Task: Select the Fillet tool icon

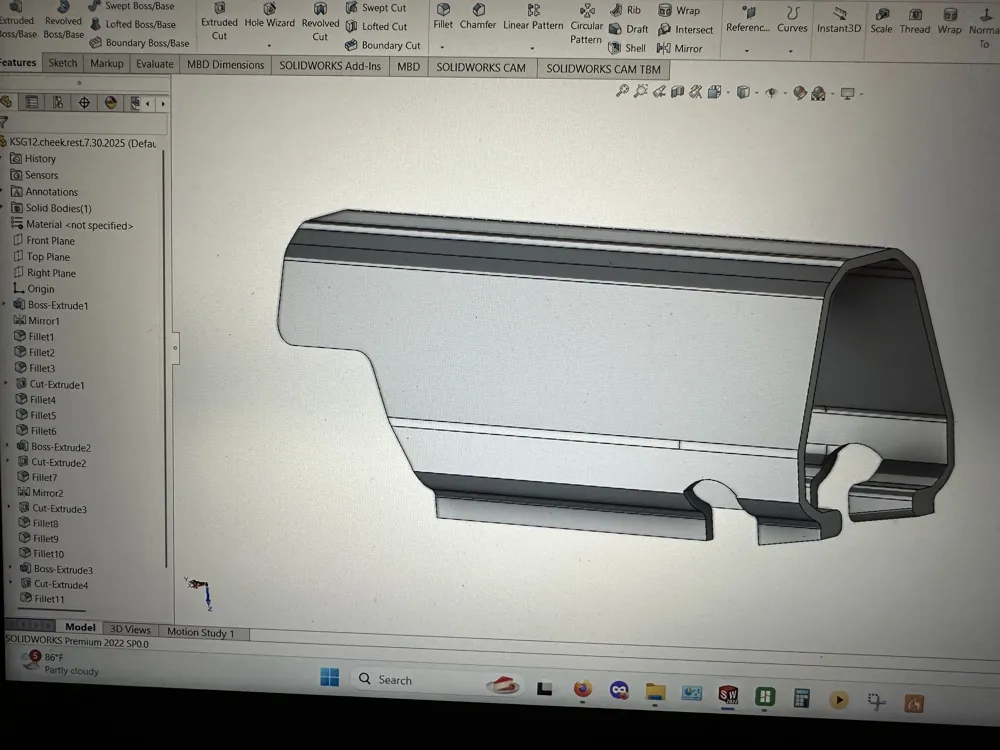Action: click(x=443, y=10)
